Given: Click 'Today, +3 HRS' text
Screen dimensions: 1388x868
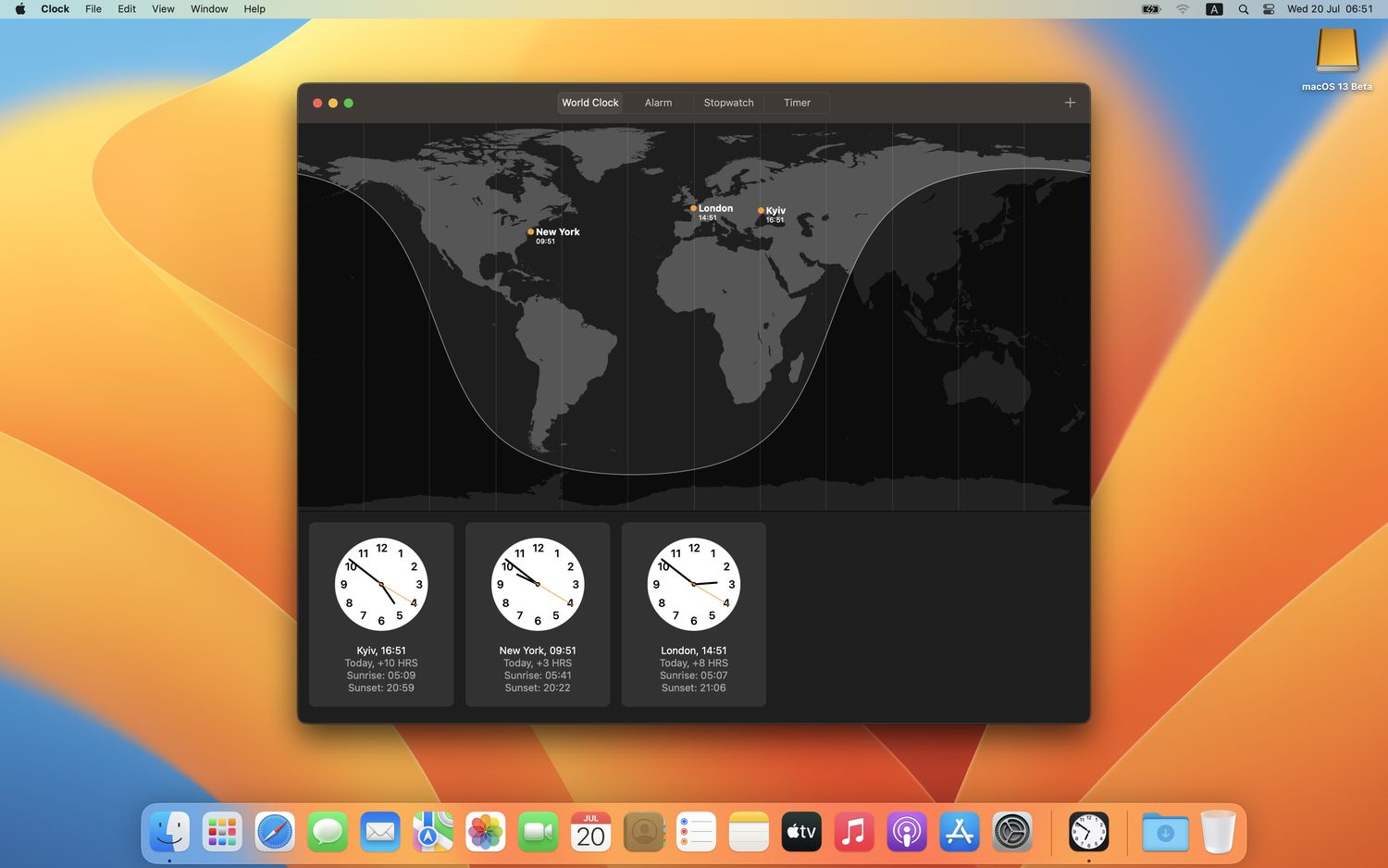Looking at the screenshot, I should (x=538, y=663).
